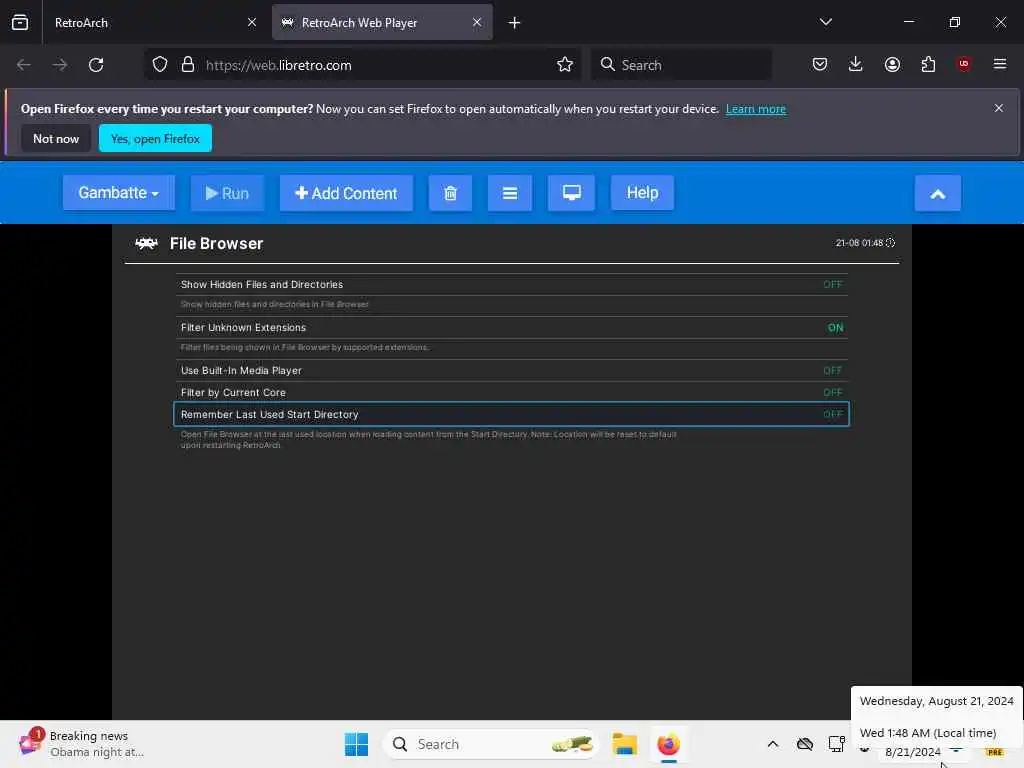Toggle Filter Unknown Extensions setting
1024x768 pixels.
511,327
